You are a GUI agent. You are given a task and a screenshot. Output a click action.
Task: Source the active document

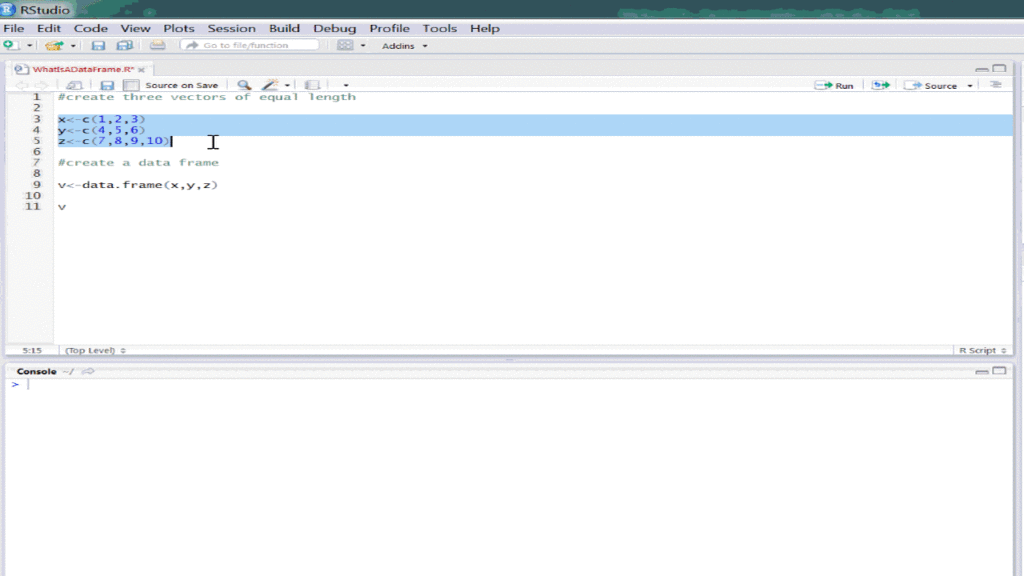click(931, 86)
